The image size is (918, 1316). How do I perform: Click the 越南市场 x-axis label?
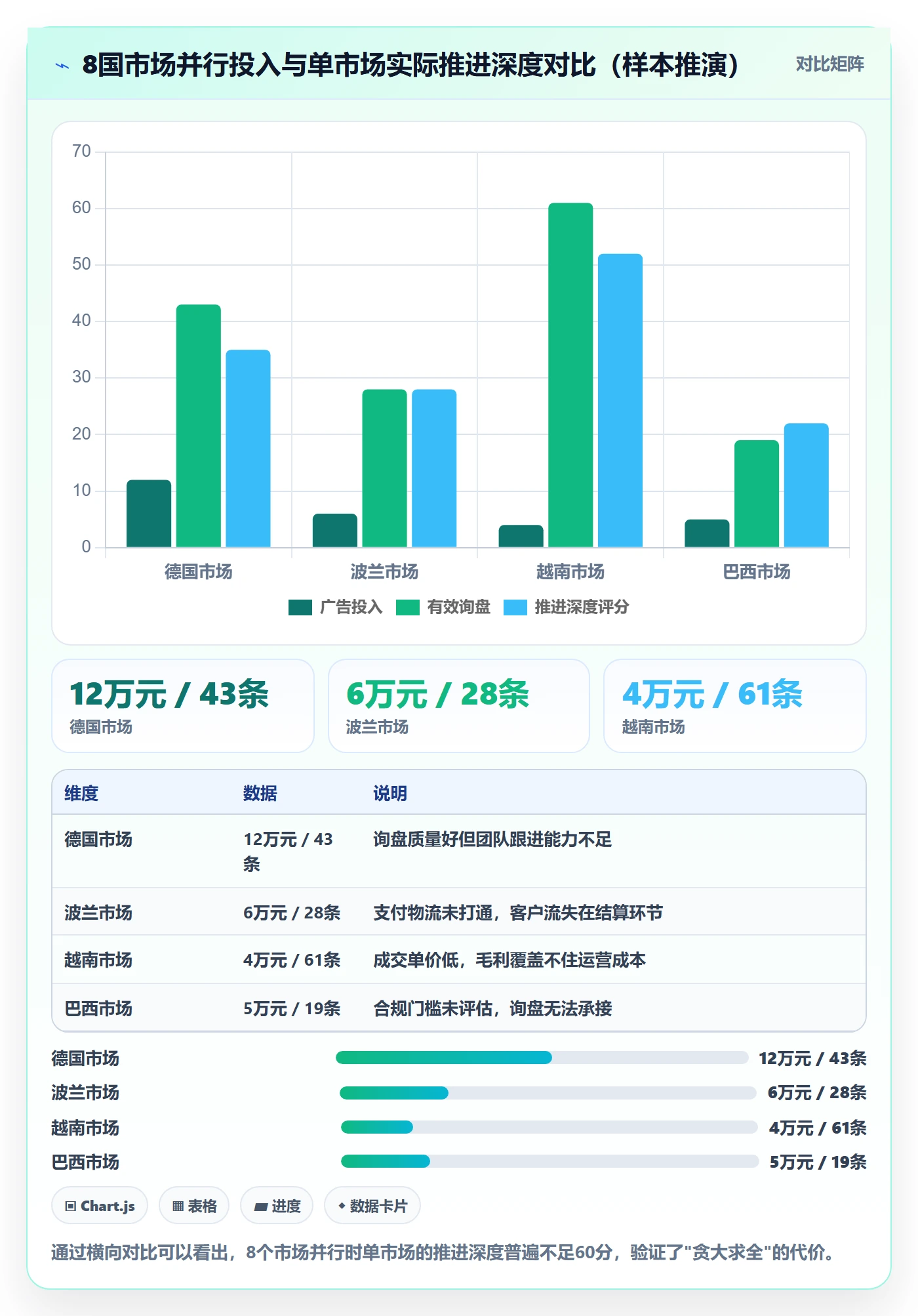pyautogui.click(x=570, y=572)
